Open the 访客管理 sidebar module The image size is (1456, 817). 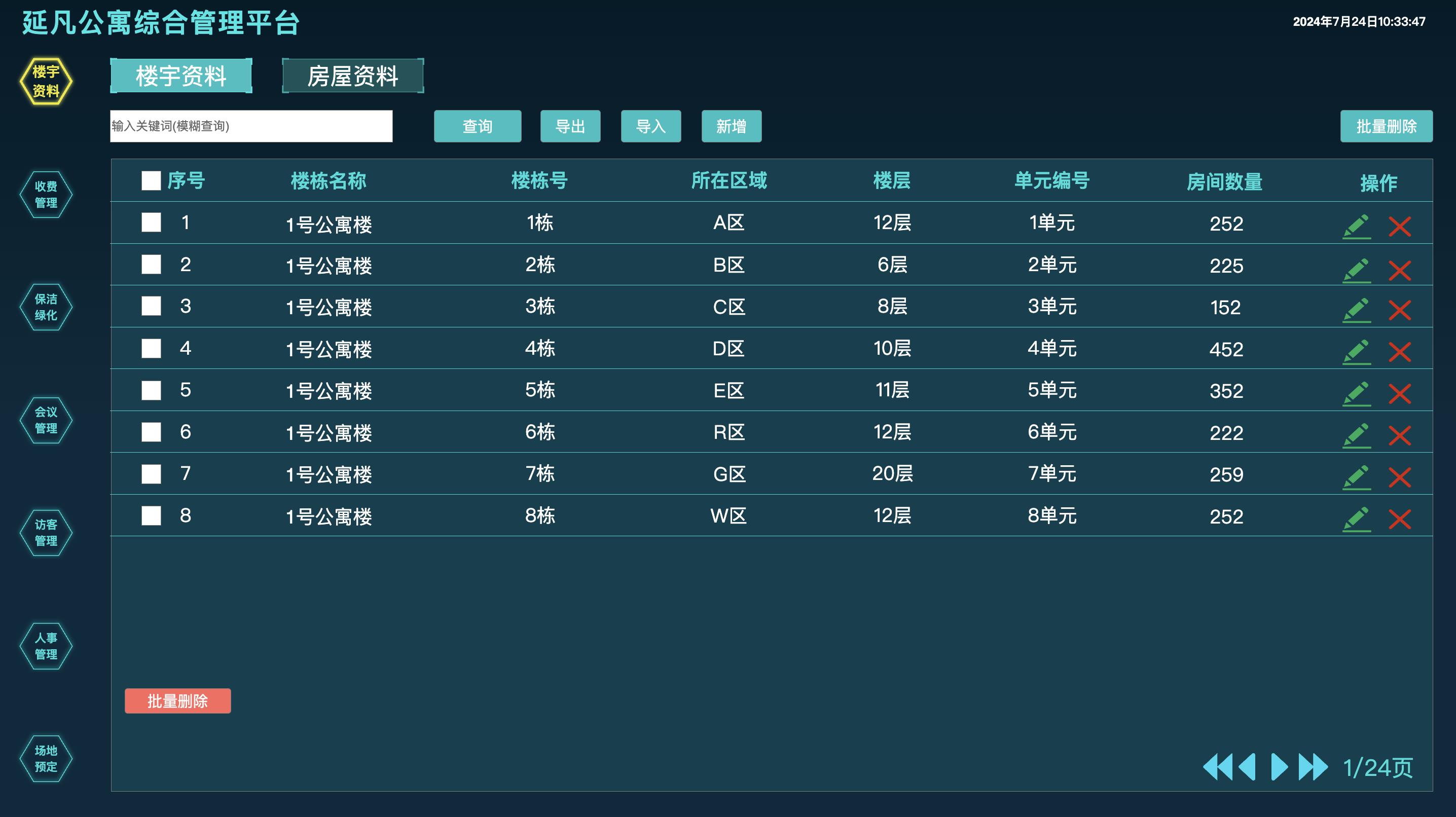(x=45, y=533)
